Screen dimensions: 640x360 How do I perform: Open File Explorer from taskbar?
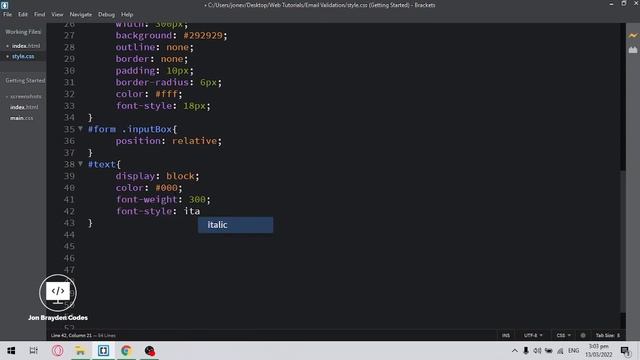(80, 351)
